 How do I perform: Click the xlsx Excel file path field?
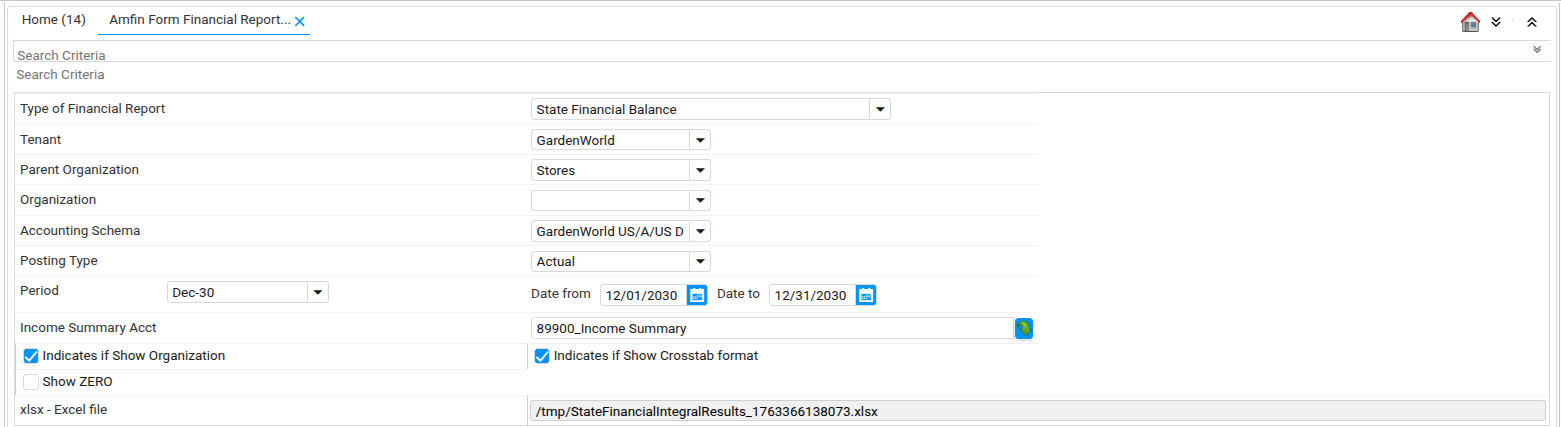pyautogui.click(x=1039, y=411)
